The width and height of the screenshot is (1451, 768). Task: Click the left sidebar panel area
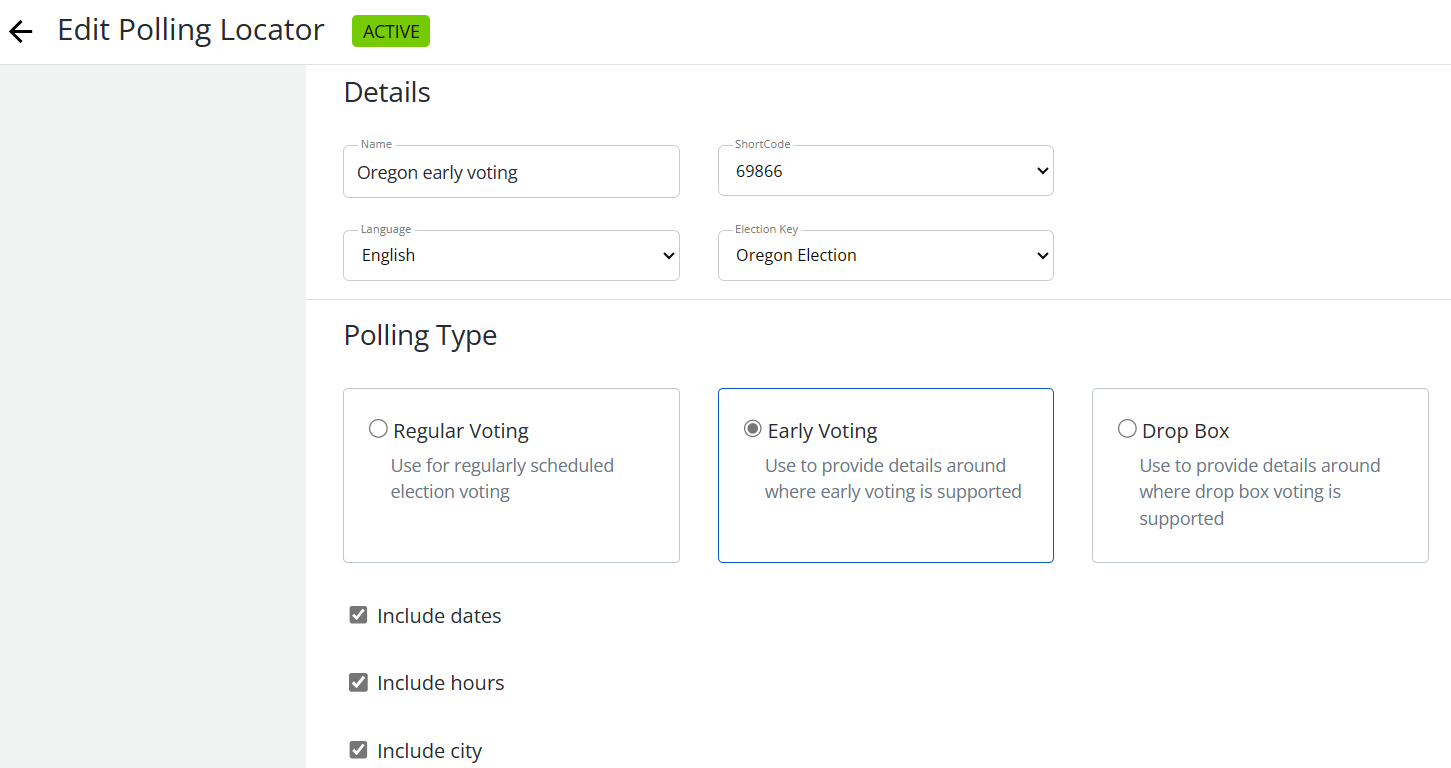(x=150, y=400)
